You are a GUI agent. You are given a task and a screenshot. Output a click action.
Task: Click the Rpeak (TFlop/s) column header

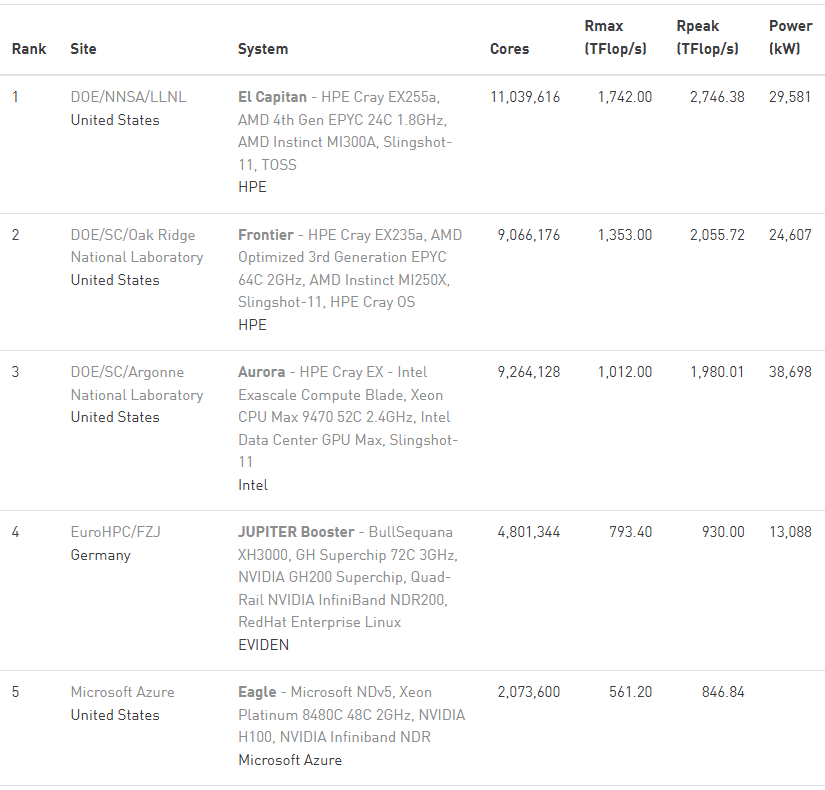[x=707, y=39]
